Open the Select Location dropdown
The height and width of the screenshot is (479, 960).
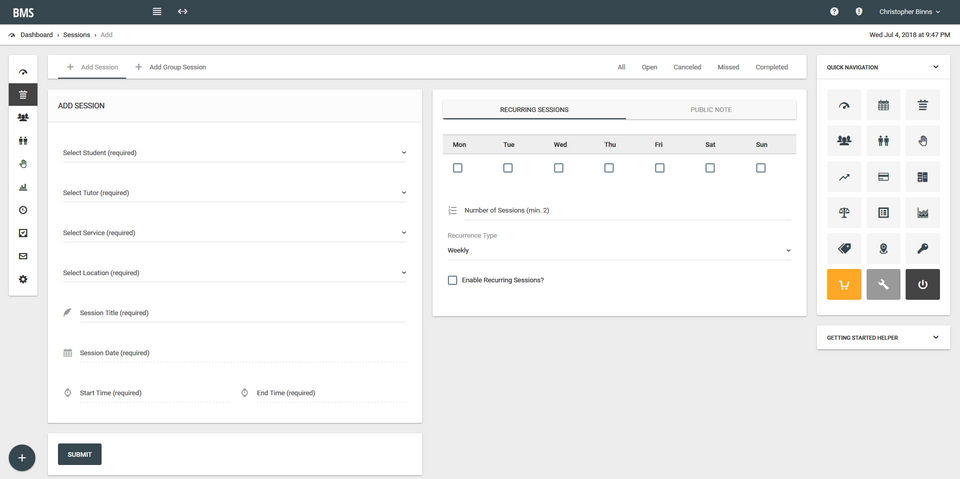(234, 273)
